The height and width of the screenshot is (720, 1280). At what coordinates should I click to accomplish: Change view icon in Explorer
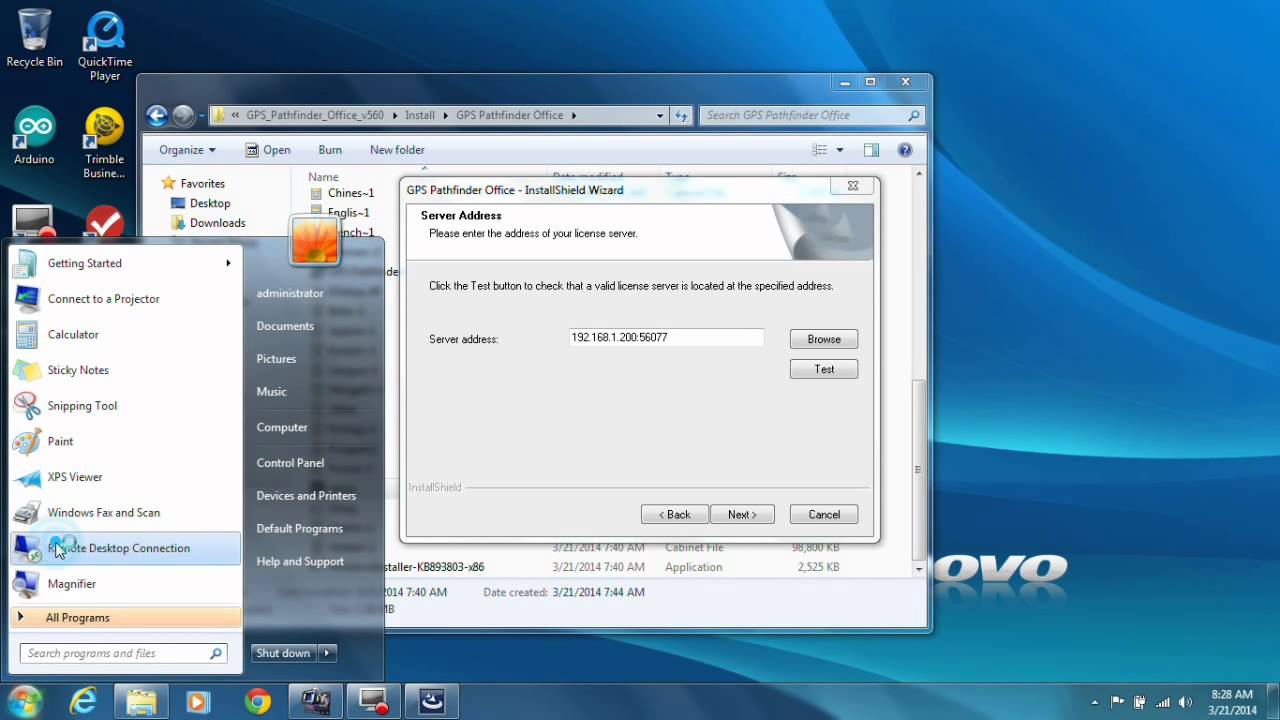pyautogui.click(x=820, y=150)
